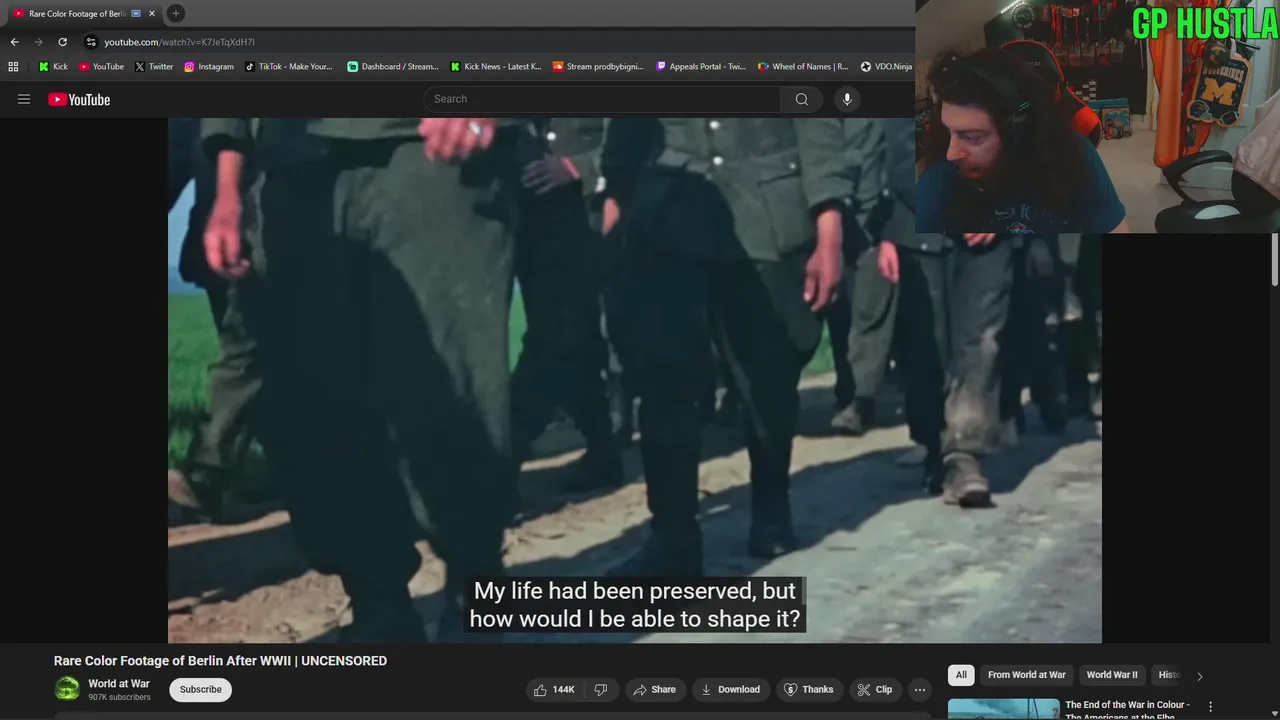Click the 907K subscribers text
This screenshot has height=720, width=1280.
point(119,697)
